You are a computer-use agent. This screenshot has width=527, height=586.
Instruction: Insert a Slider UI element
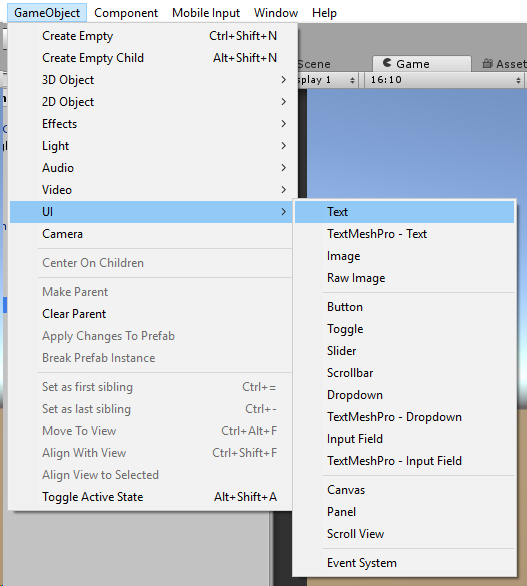point(404,351)
